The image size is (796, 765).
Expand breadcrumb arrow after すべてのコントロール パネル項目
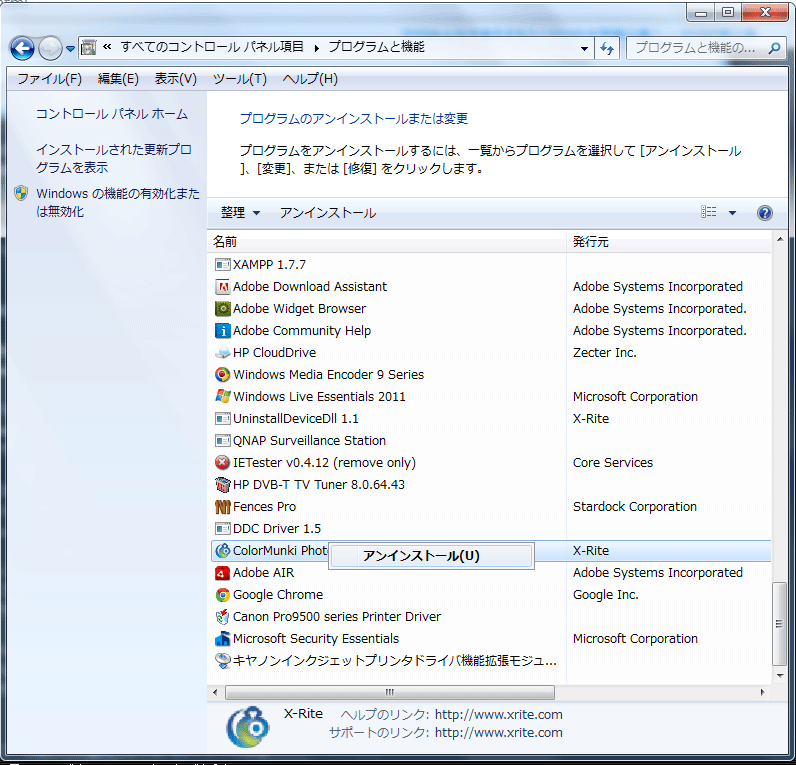pos(316,48)
